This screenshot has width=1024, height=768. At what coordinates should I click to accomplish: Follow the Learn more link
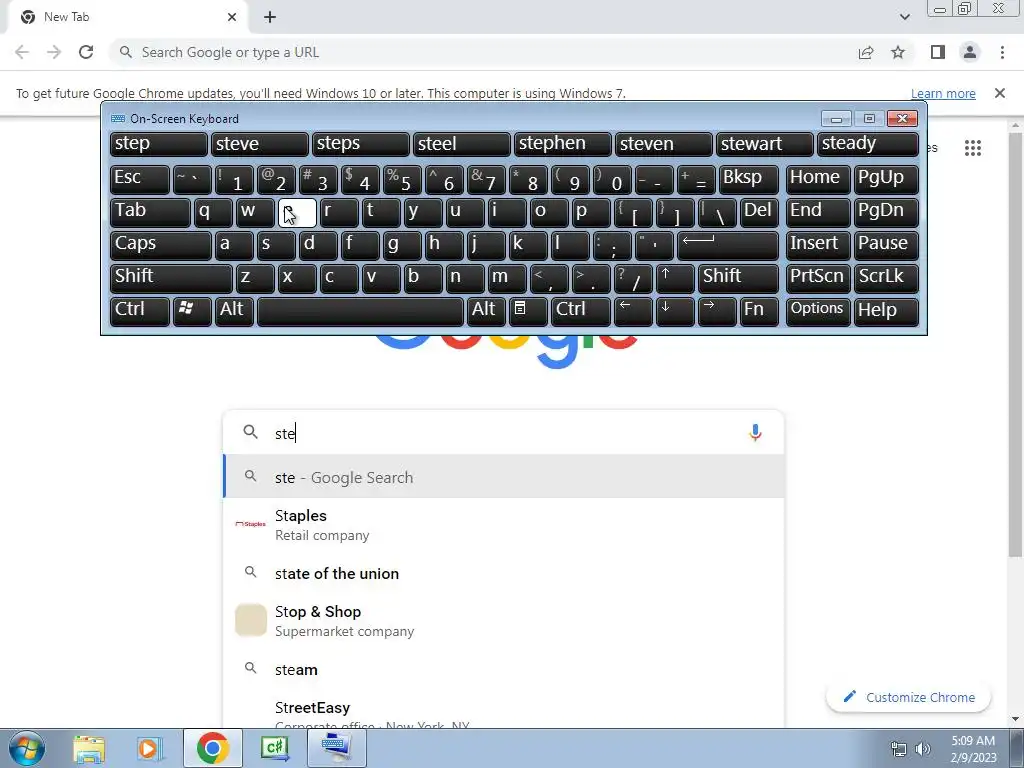tap(943, 93)
